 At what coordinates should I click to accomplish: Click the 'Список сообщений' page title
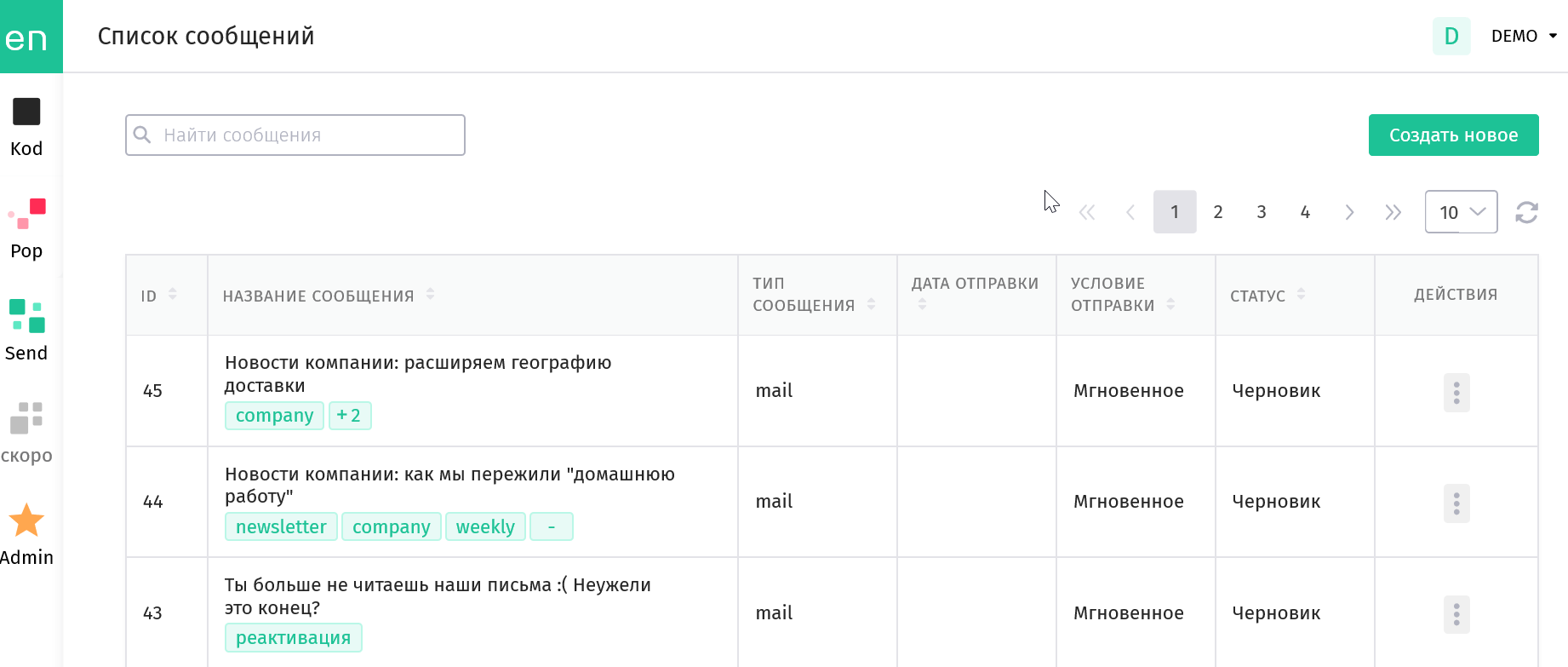tap(206, 36)
